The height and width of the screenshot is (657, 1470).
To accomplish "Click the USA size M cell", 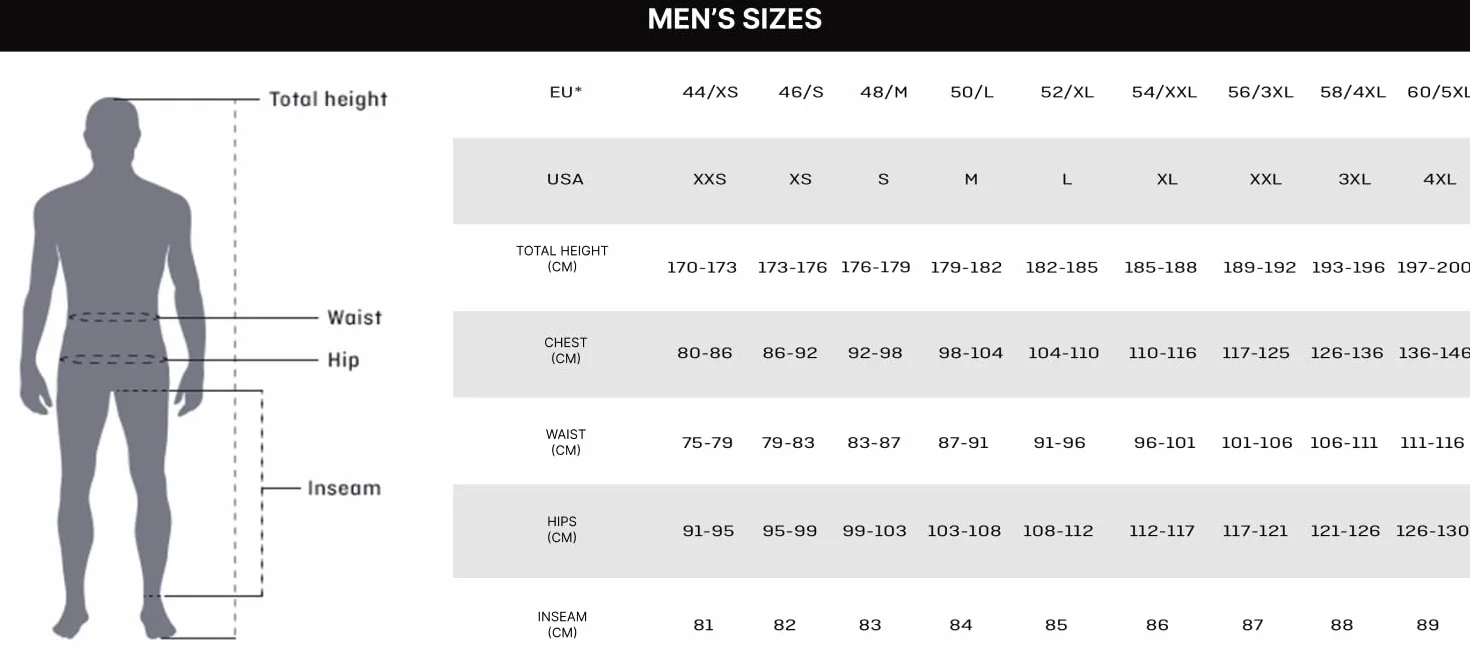I will point(971,180).
